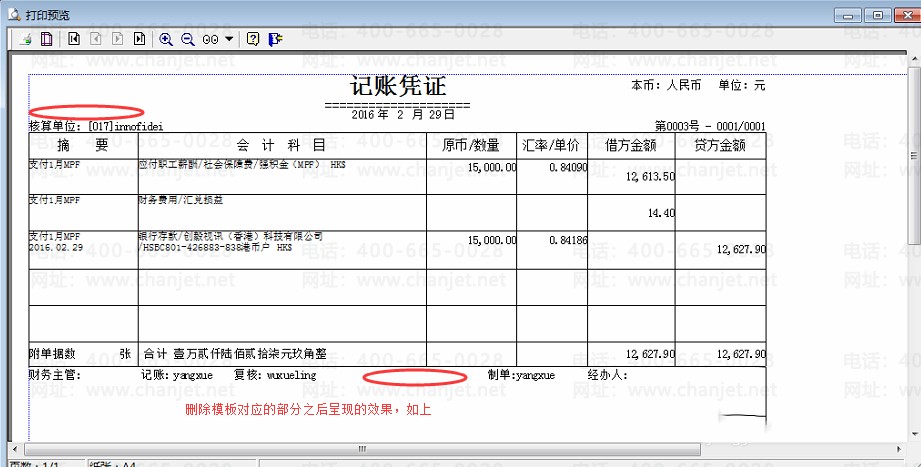Open the help icon
Screen dimensions: 921x467
253,39
